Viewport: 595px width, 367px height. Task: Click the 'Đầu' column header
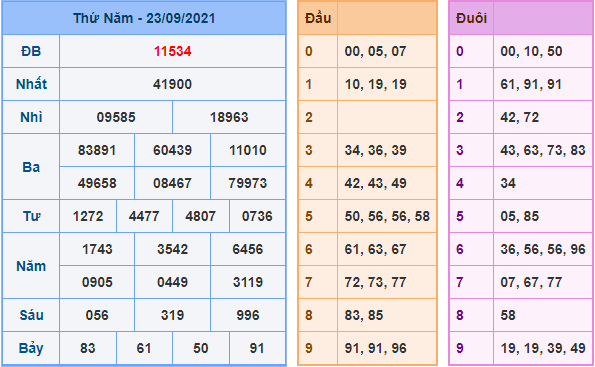pos(318,18)
